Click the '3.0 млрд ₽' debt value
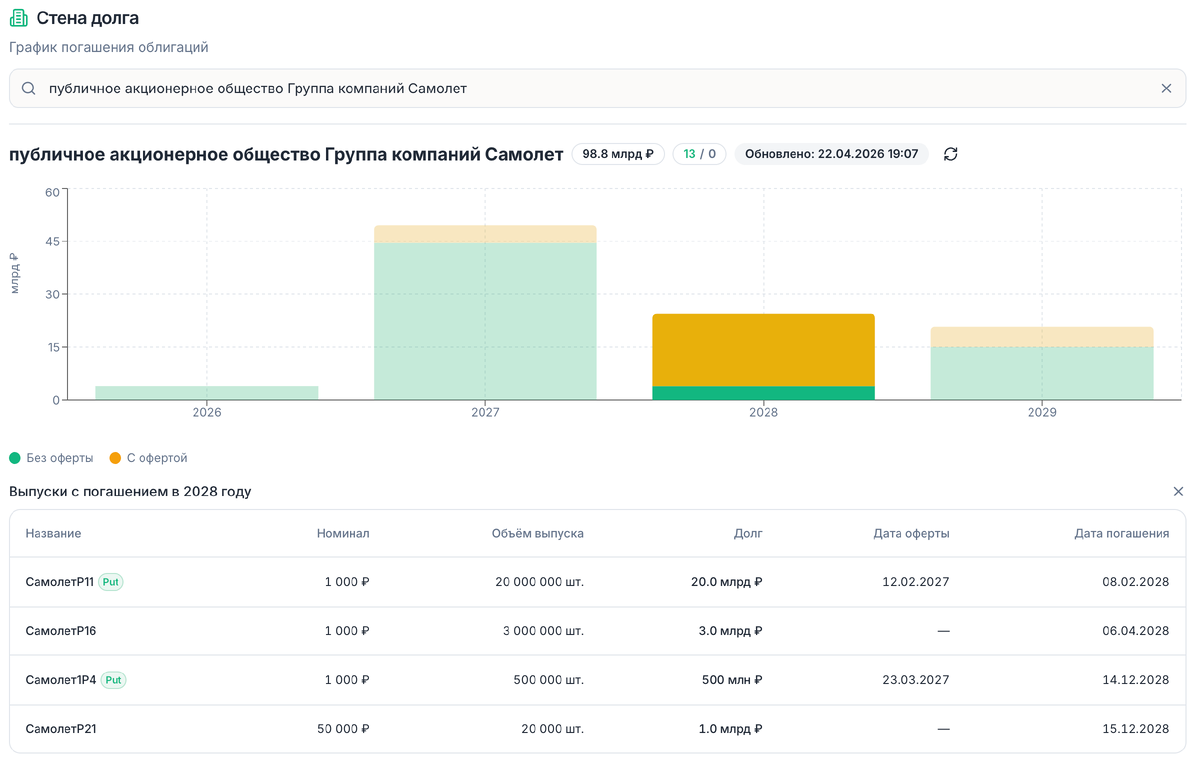This screenshot has width=1200, height=762. 731,631
